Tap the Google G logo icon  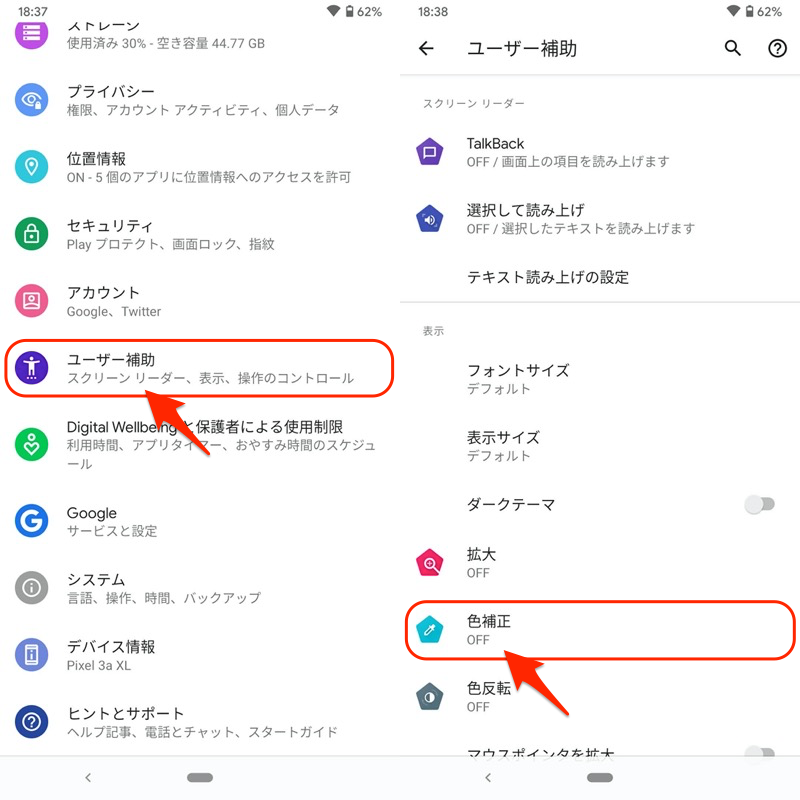32,521
